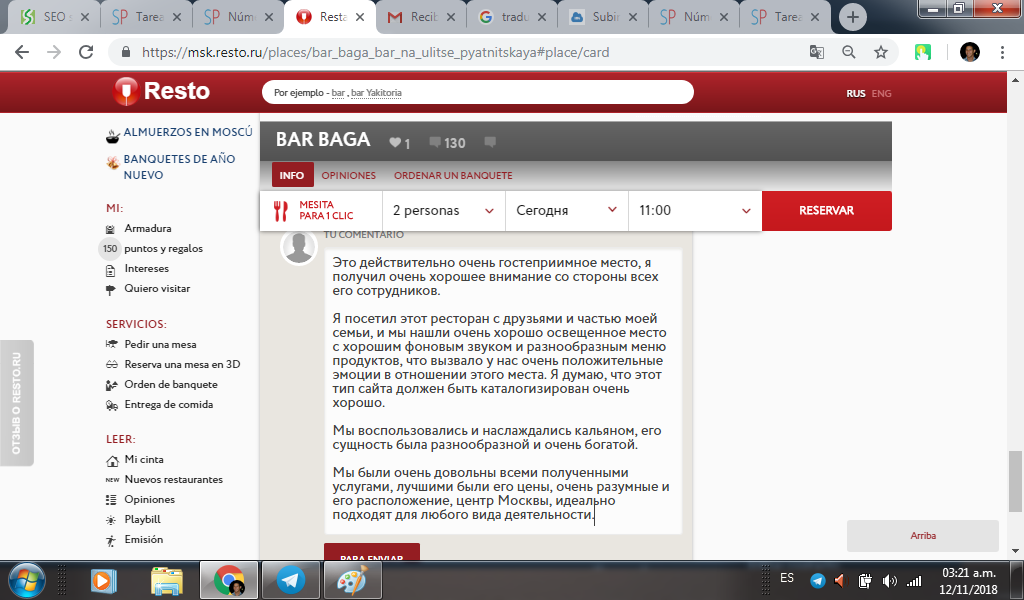Click the Playbill sun icon
Viewport: 1024px width, 600px height.
[111, 520]
